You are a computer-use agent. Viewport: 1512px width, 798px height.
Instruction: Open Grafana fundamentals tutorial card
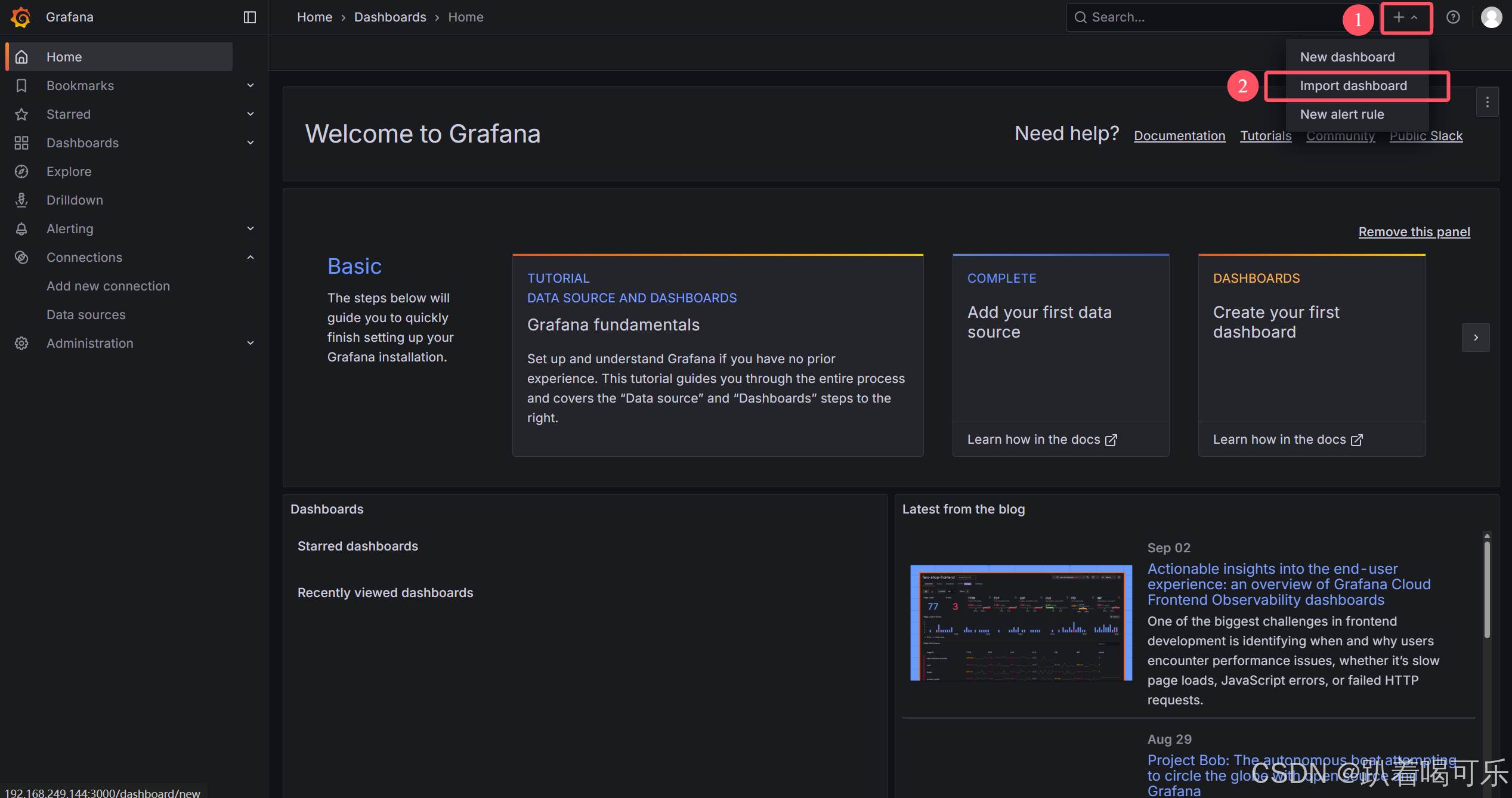point(718,355)
